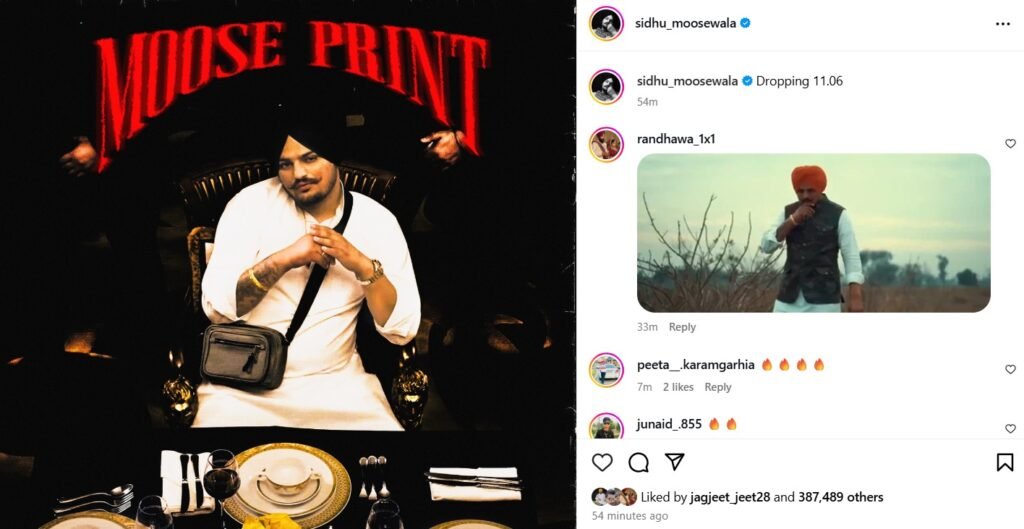Image resolution: width=1024 pixels, height=529 pixels.
Task: Save the post with the bookmark icon
Action: coord(1004,462)
